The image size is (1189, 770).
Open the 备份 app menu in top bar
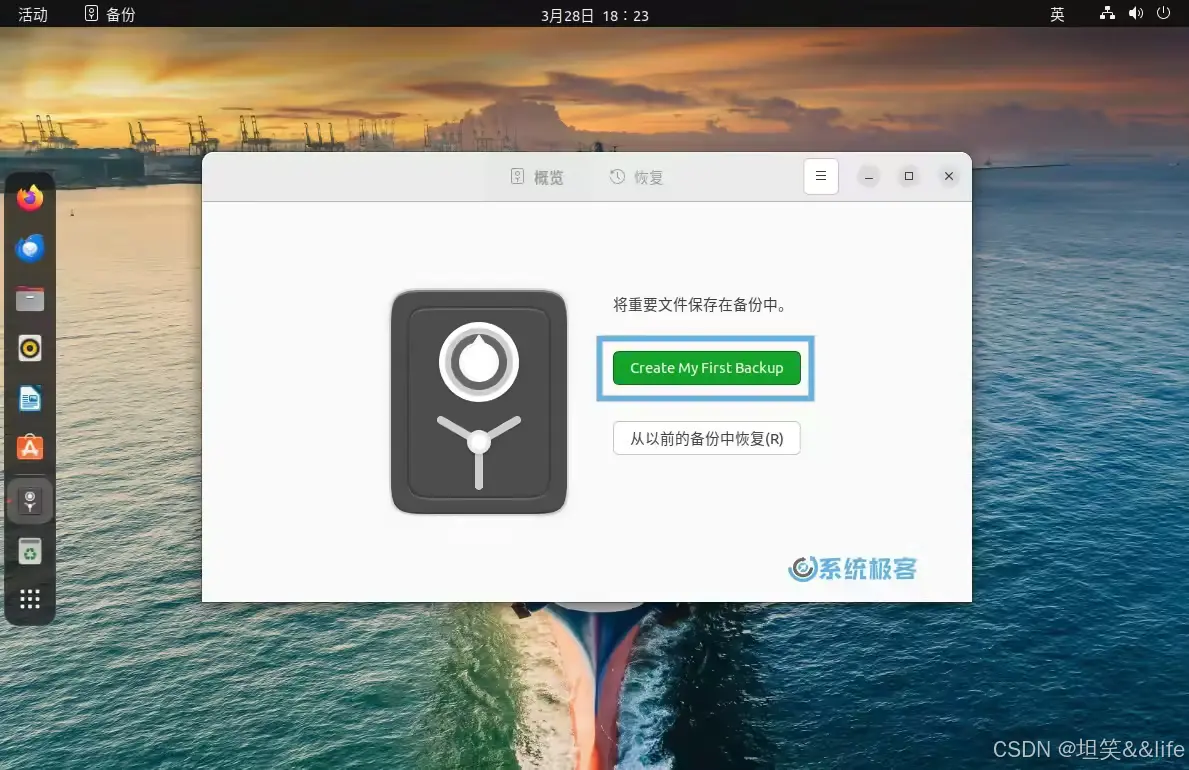[x=110, y=14]
